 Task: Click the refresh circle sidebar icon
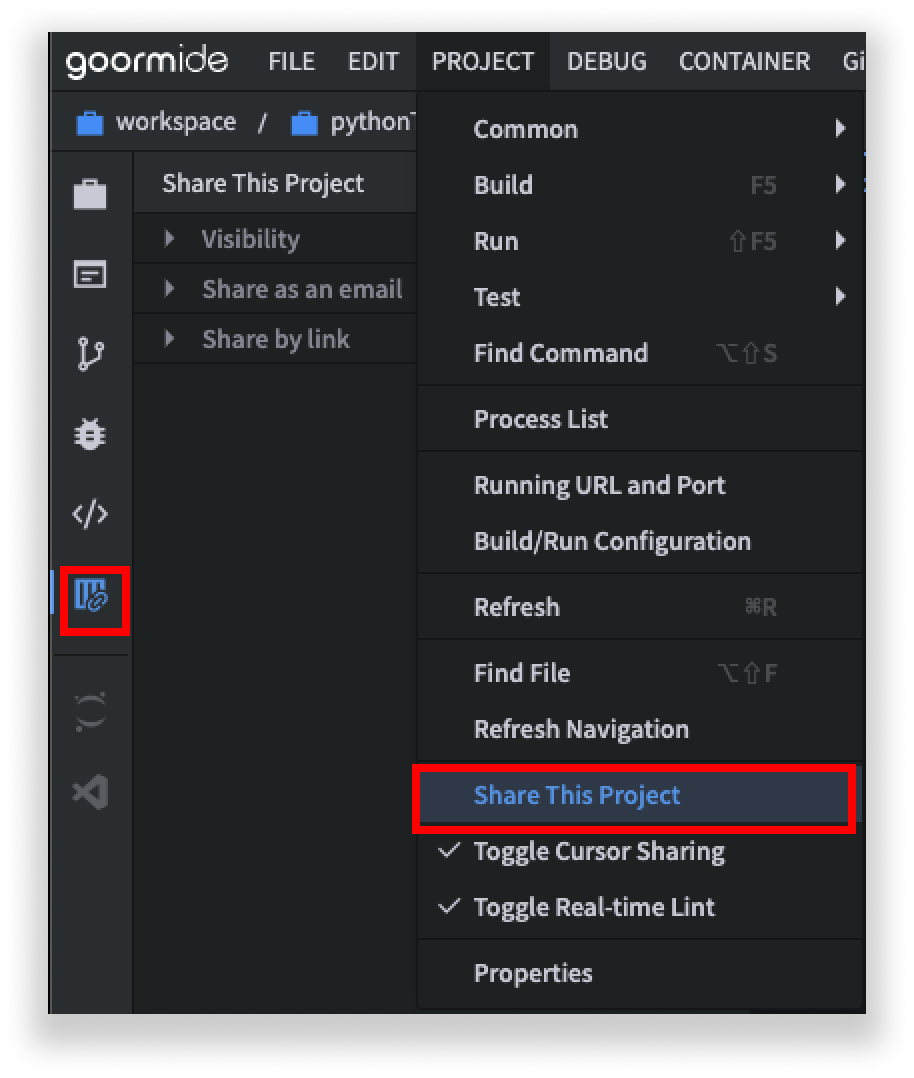[x=90, y=712]
